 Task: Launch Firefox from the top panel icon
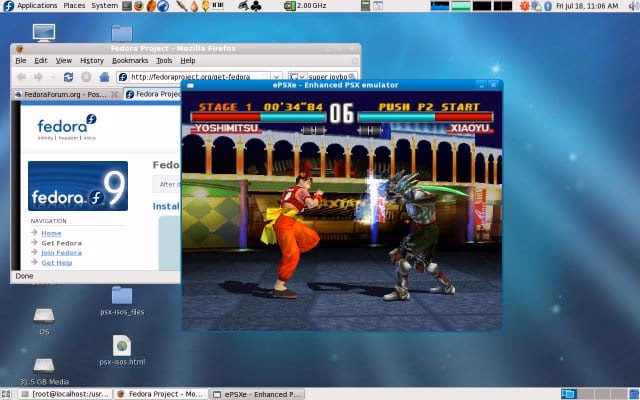pyautogui.click(x=139, y=6)
